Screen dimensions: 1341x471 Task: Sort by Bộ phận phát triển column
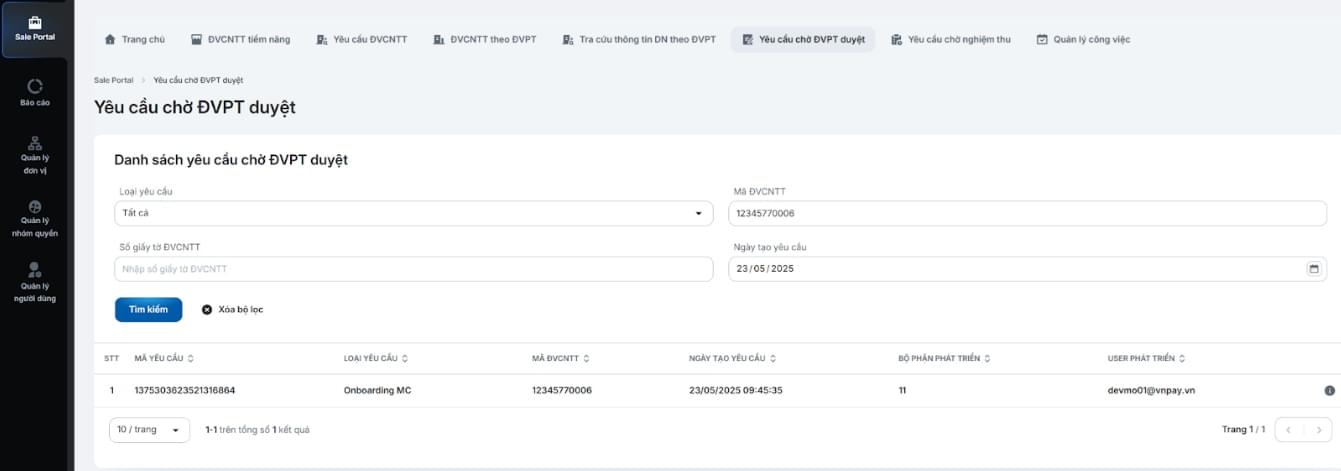(987, 358)
